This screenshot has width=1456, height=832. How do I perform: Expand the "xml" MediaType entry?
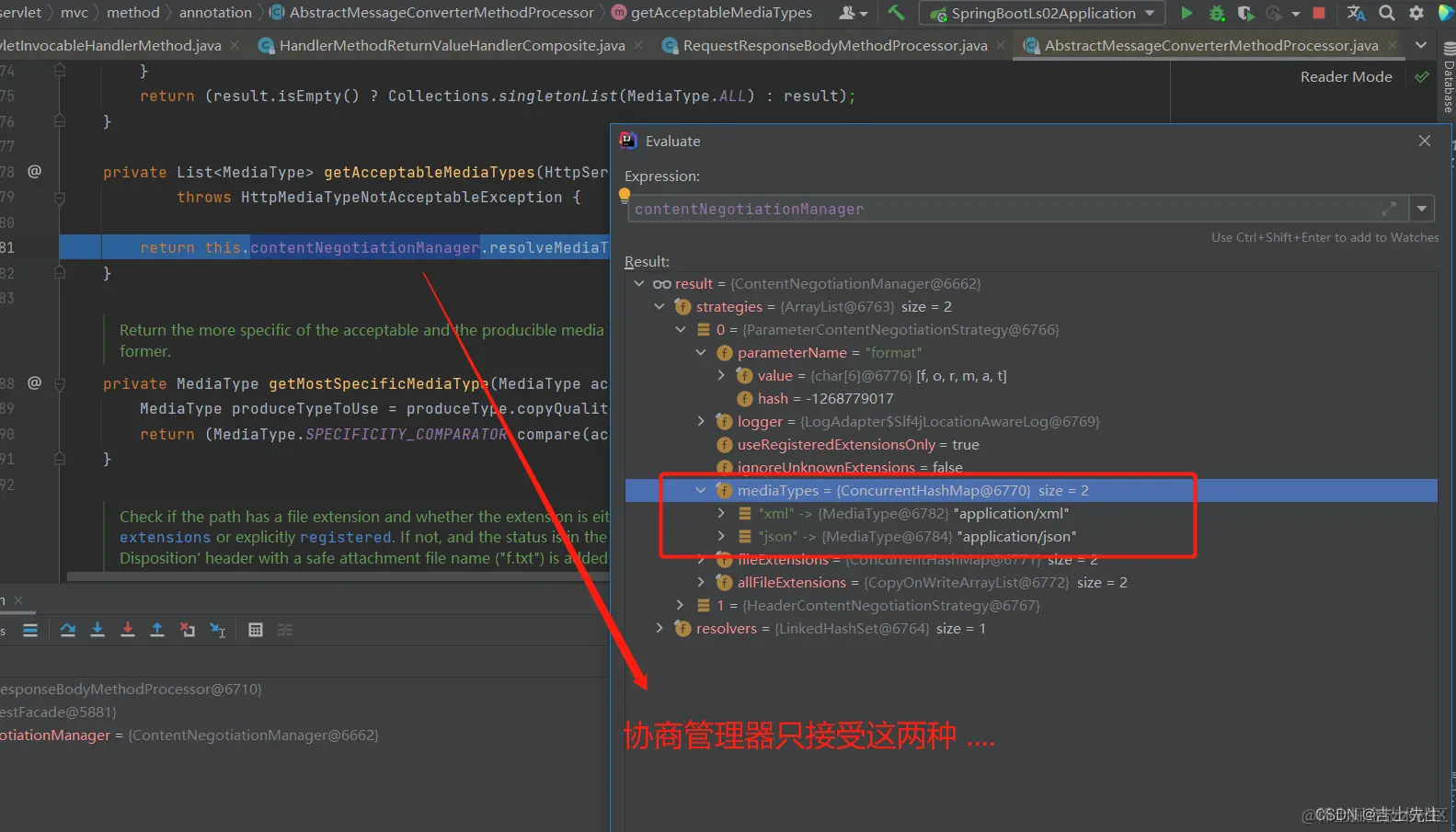pyautogui.click(x=722, y=513)
